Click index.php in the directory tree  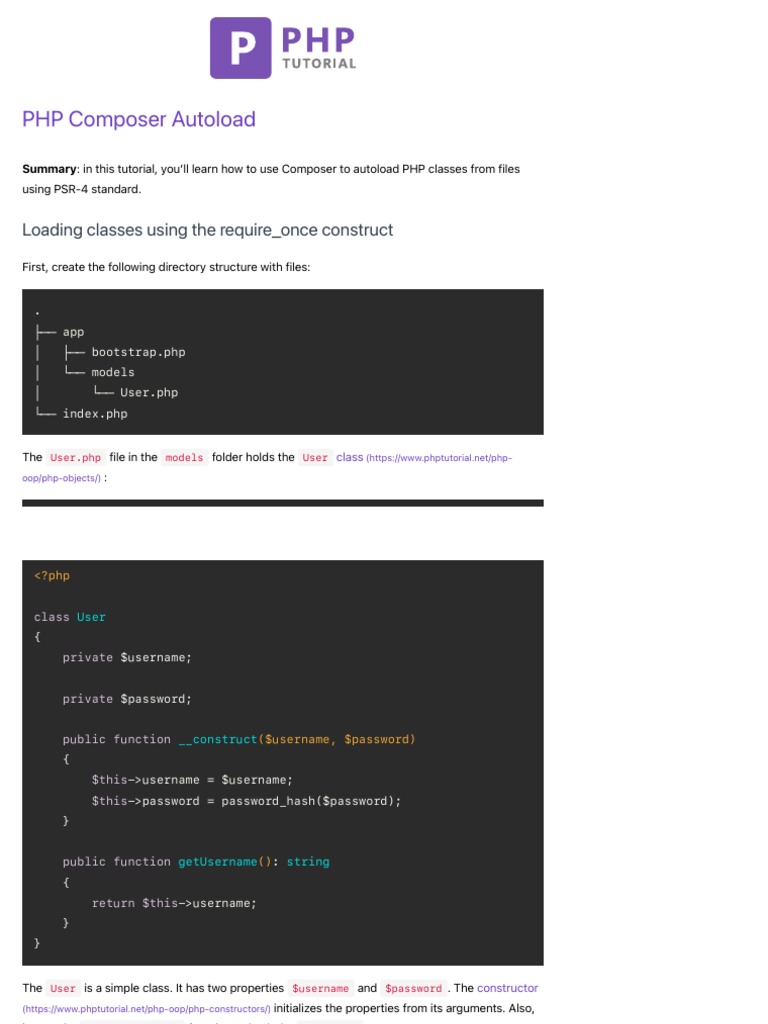(x=95, y=413)
